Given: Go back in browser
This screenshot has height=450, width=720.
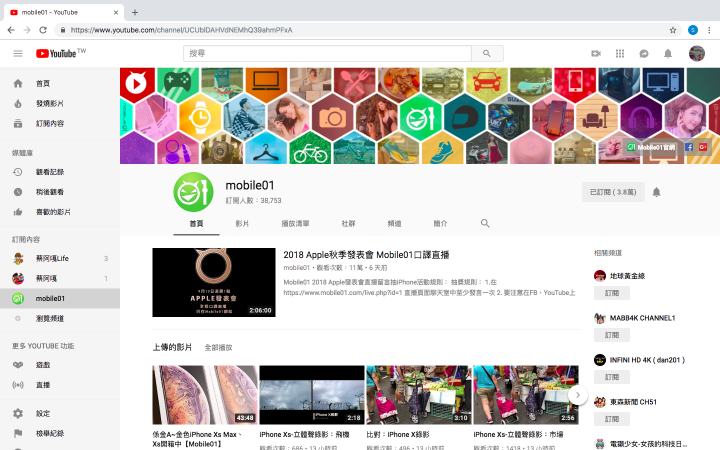Looking at the screenshot, I should (11, 30).
